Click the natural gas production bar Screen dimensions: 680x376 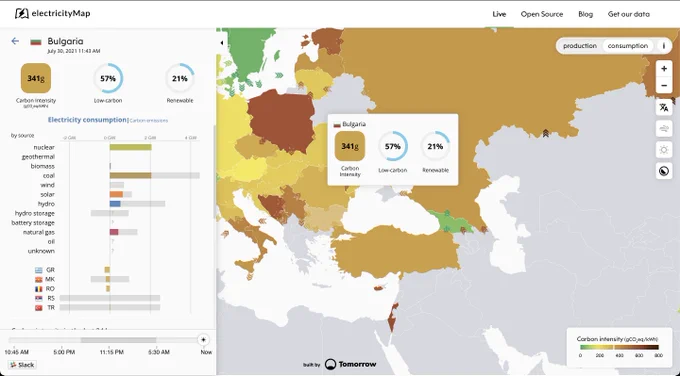pyautogui.click(x=114, y=232)
